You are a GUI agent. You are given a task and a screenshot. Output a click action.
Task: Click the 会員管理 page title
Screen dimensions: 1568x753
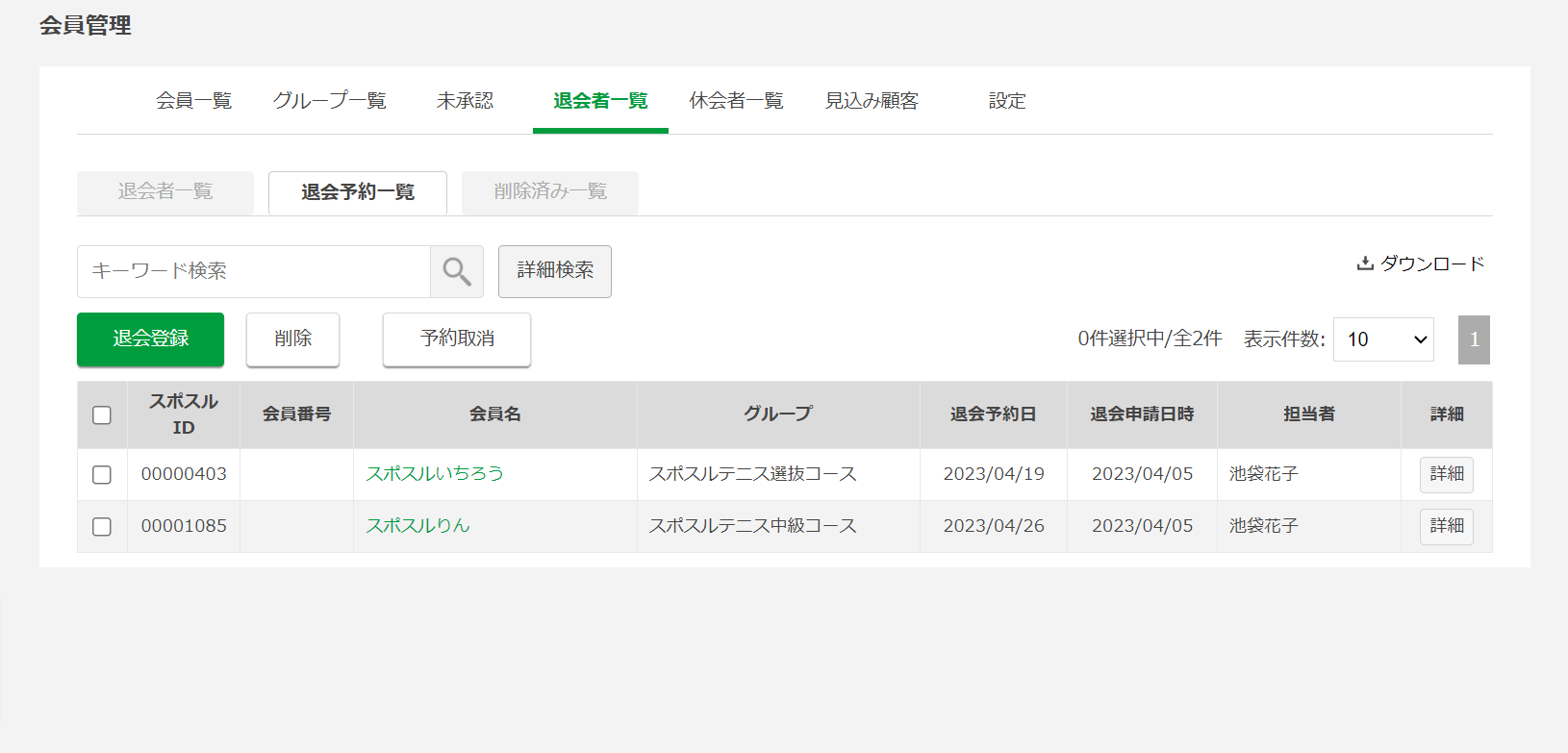86,25
